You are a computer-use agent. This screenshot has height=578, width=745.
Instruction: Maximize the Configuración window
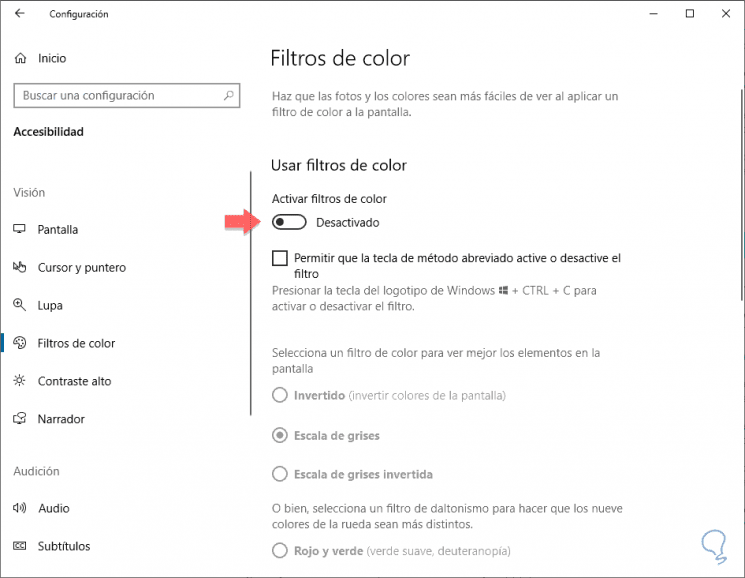pos(690,14)
